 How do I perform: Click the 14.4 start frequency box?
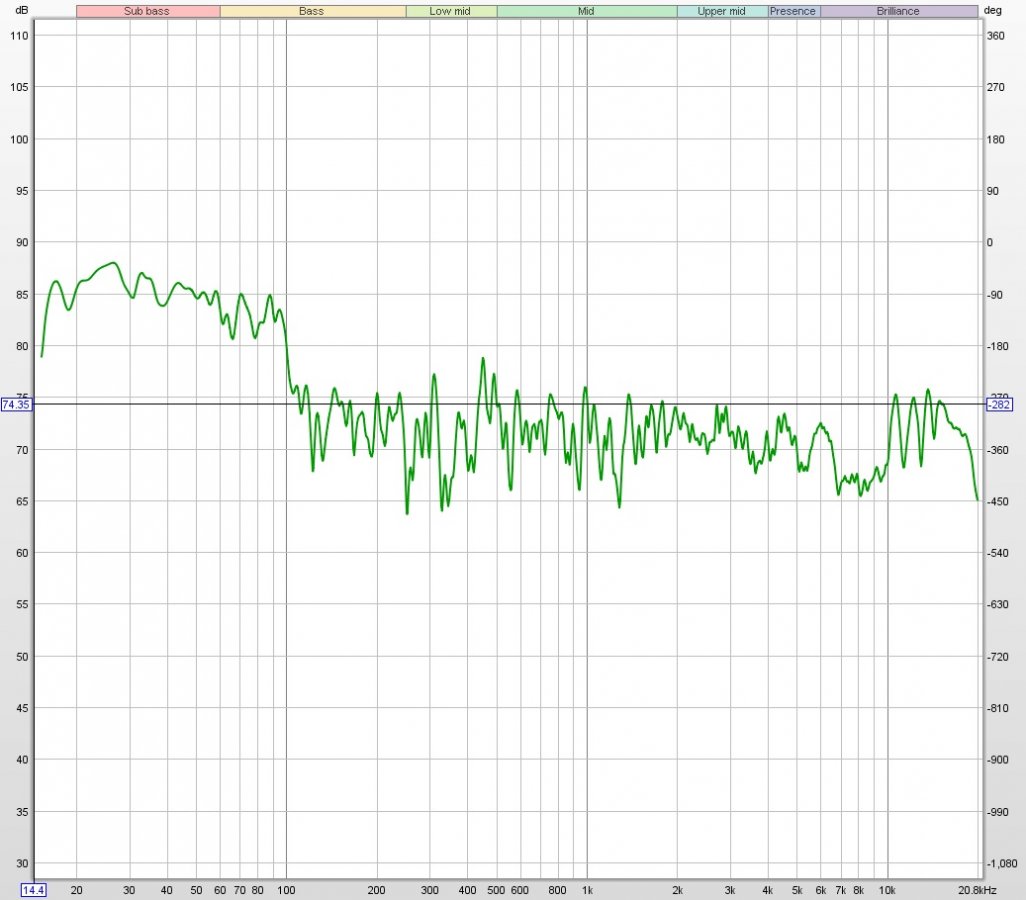33,889
